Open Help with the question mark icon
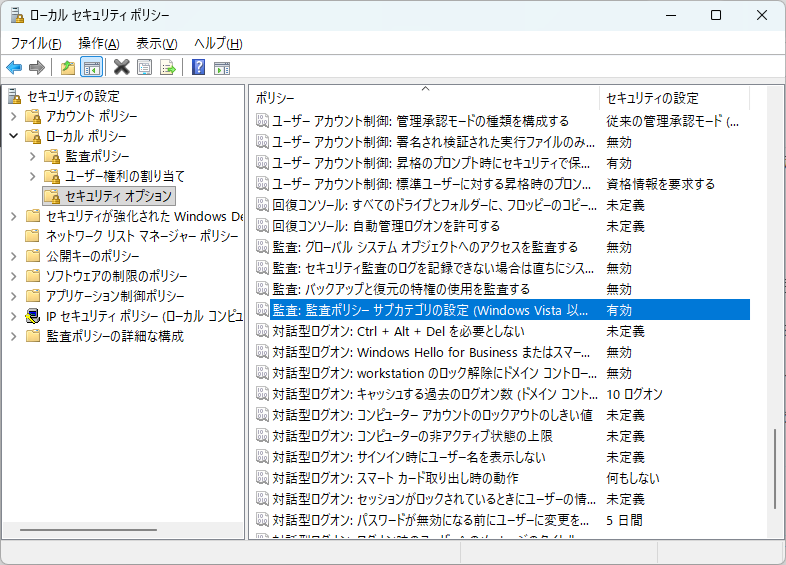 198,67
